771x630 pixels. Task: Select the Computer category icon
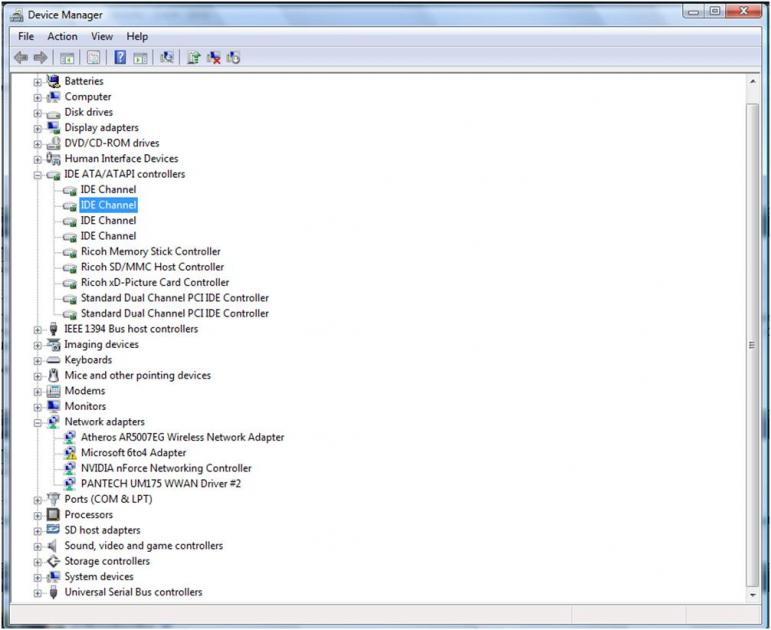53,96
